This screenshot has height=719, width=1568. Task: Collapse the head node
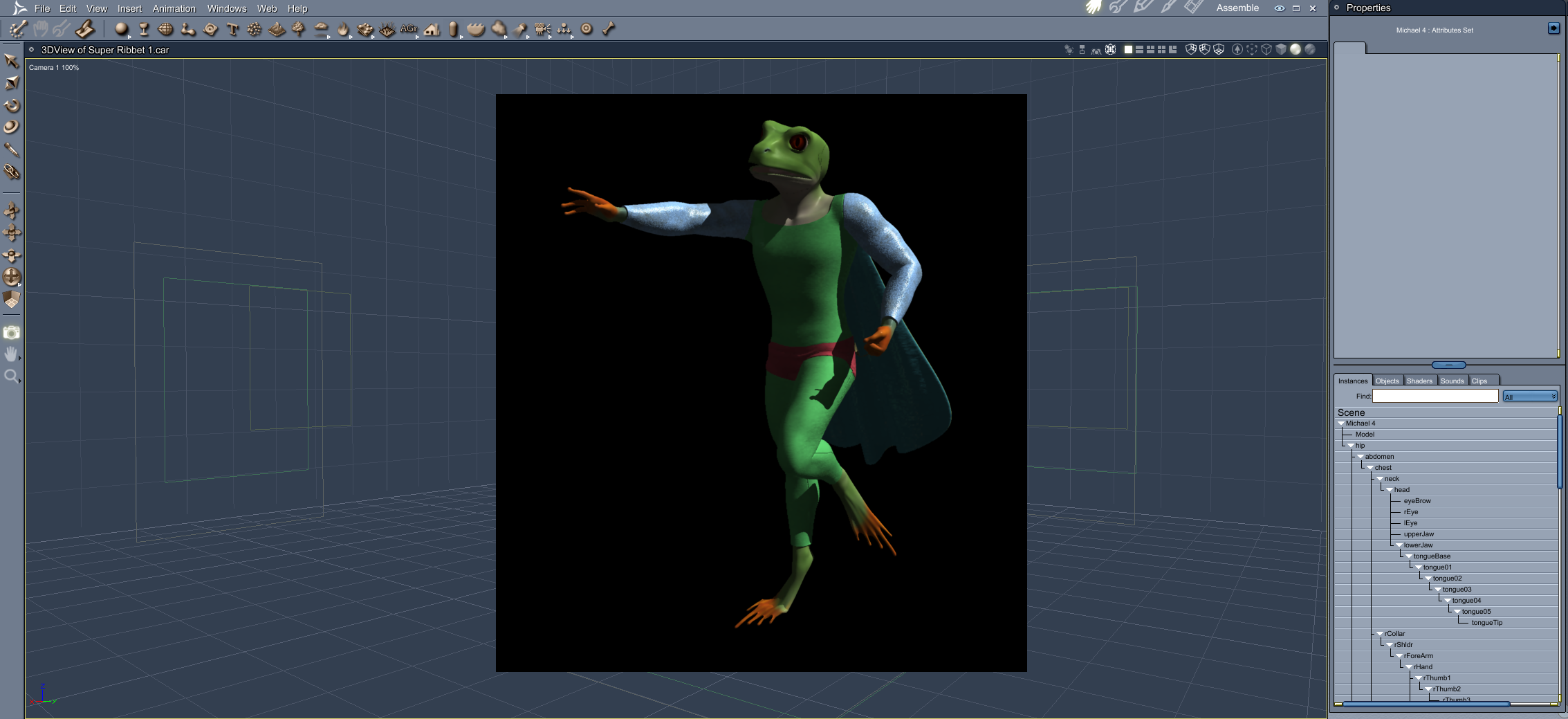point(1390,490)
